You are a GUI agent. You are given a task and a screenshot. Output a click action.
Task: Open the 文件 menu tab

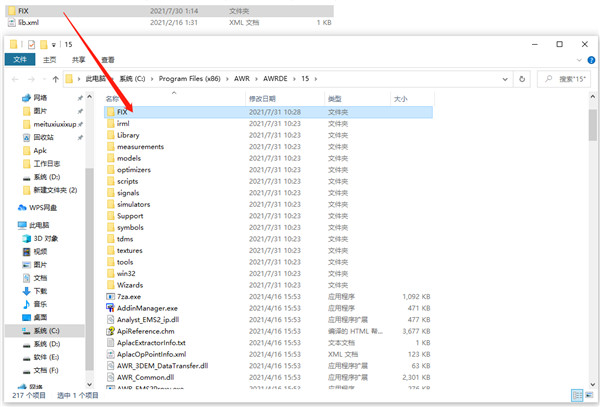pyautogui.click(x=20, y=59)
